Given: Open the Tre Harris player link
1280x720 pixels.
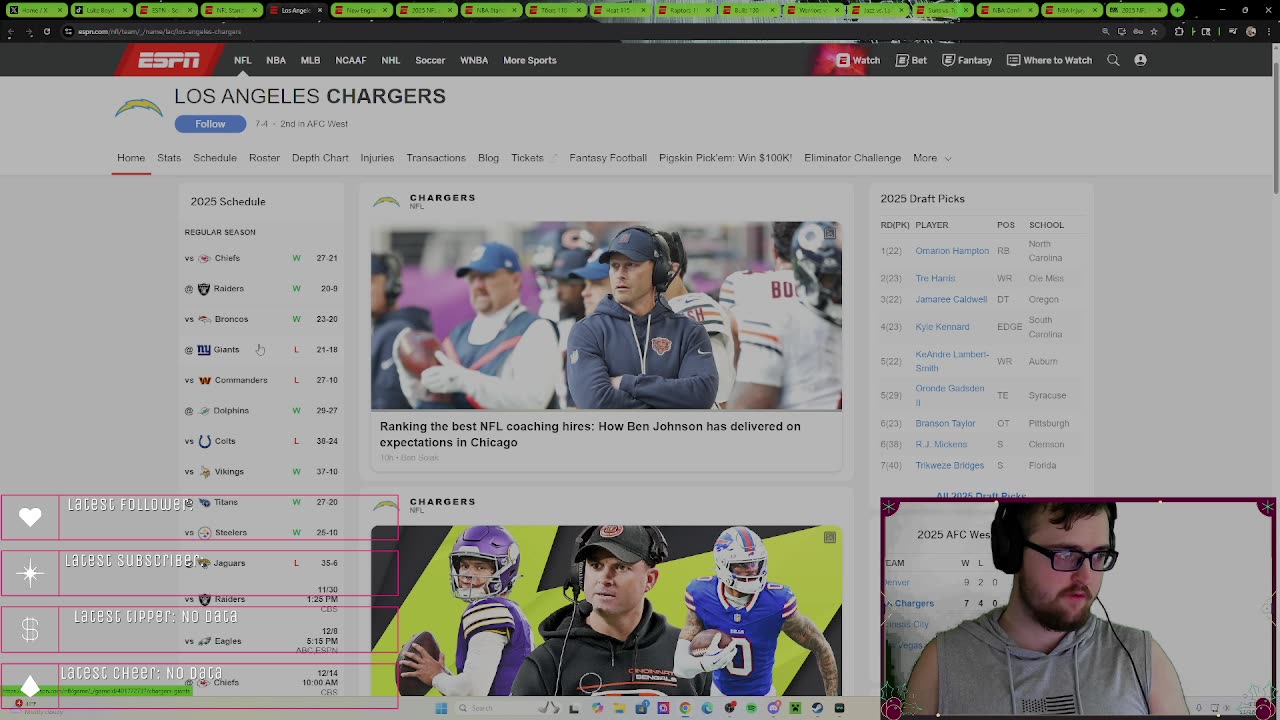Looking at the screenshot, I should (x=935, y=278).
